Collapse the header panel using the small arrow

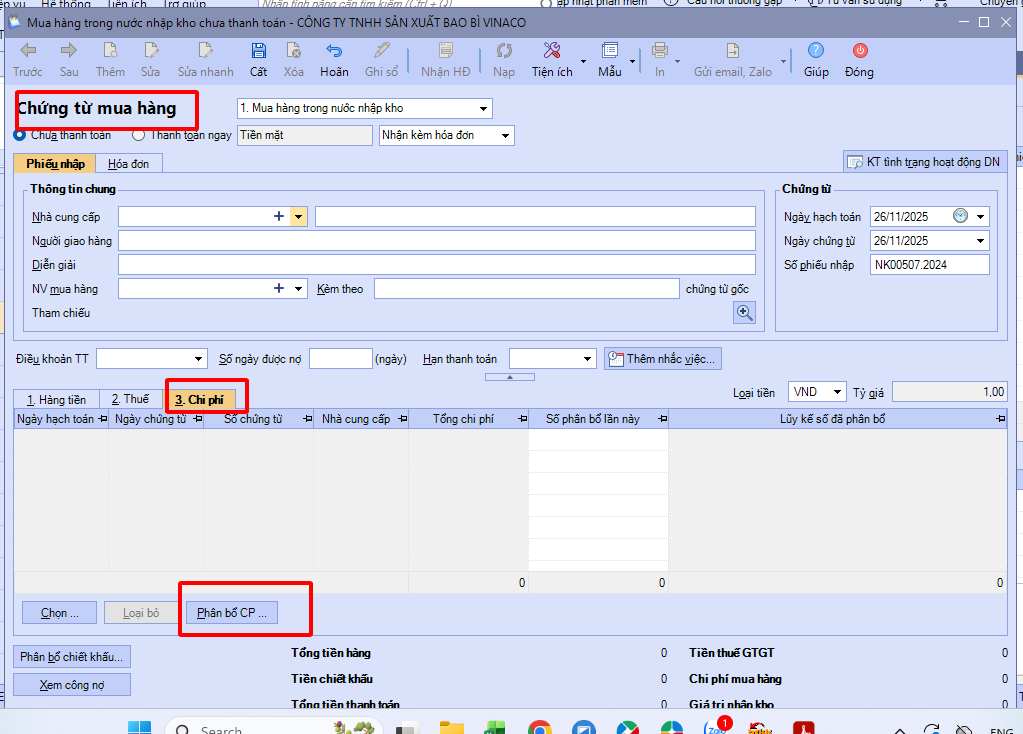click(511, 377)
